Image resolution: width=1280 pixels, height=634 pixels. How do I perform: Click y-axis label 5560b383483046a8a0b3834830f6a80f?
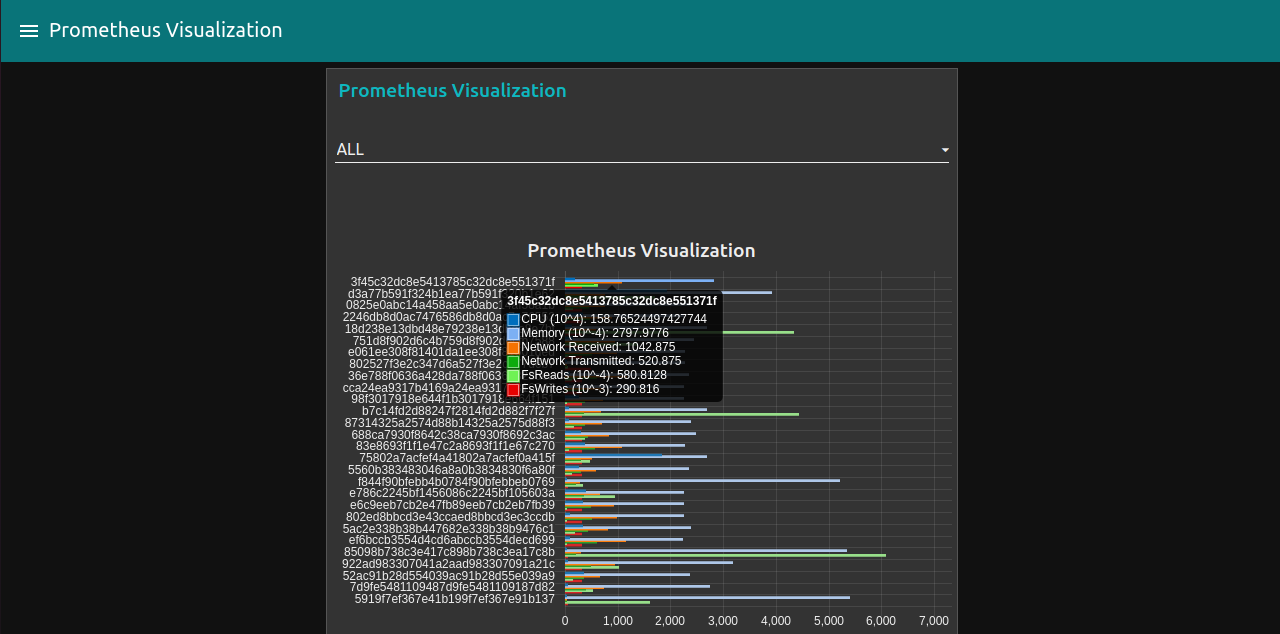pos(451,470)
